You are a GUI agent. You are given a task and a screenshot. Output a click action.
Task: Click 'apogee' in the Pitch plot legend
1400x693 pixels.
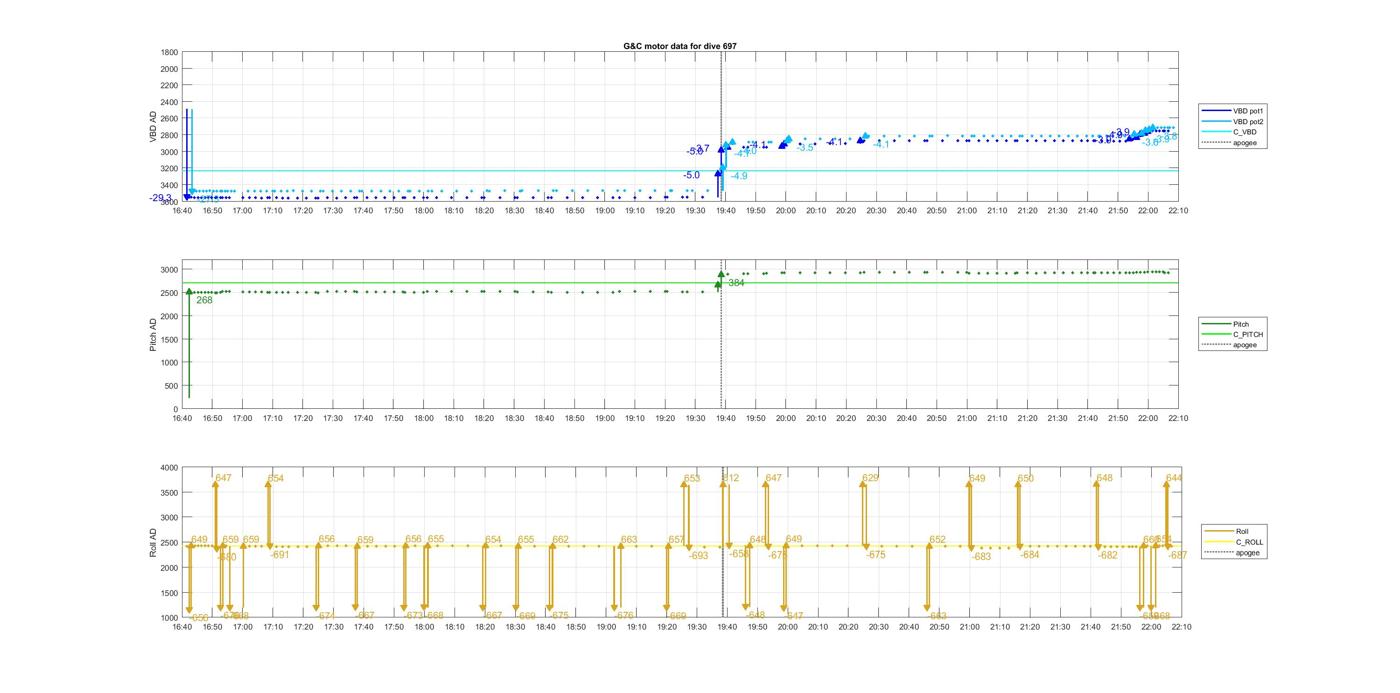[x=1231, y=345]
